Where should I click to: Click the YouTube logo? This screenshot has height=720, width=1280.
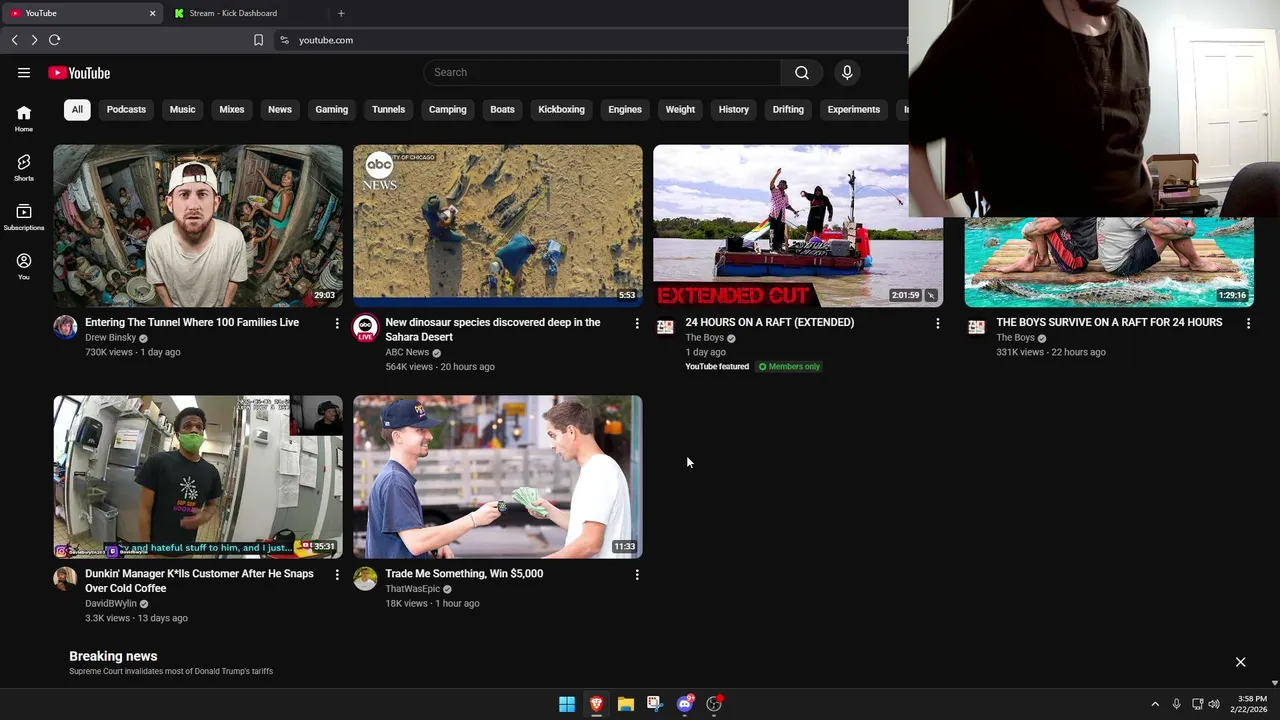[79, 73]
